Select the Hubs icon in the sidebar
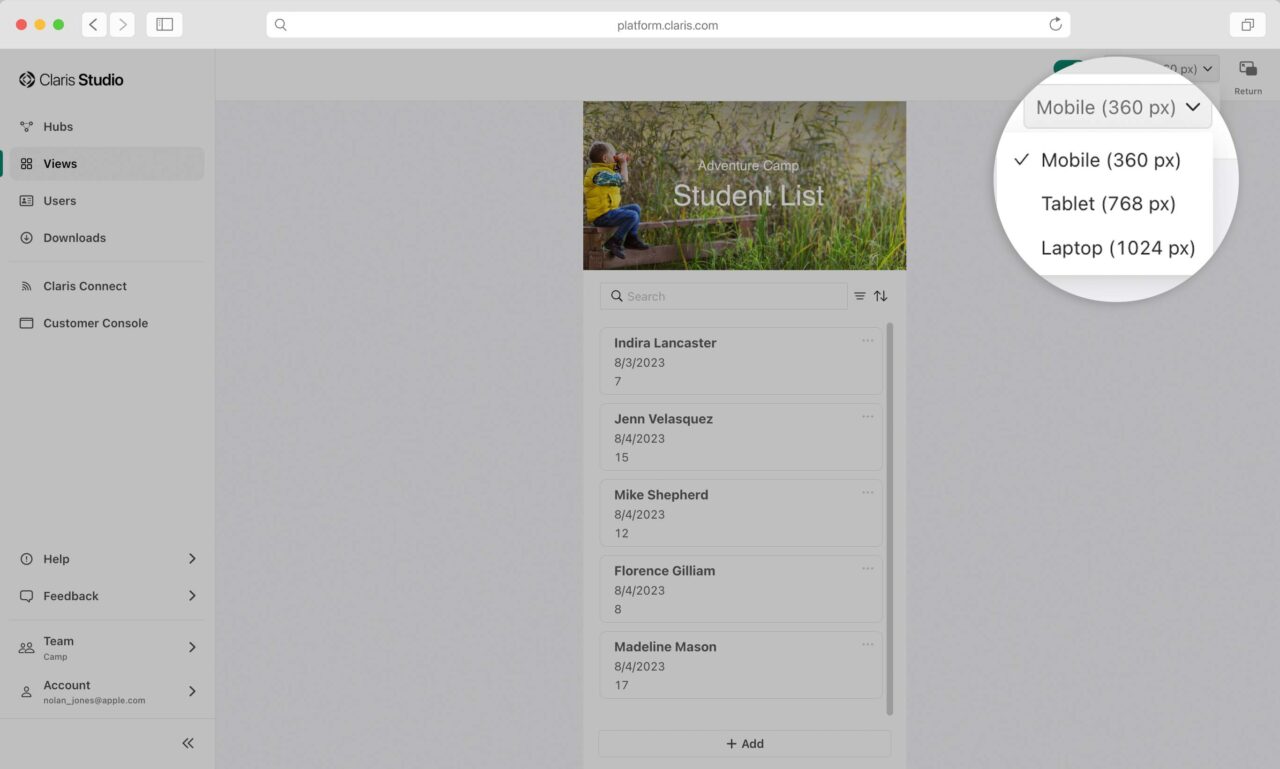 [26, 126]
